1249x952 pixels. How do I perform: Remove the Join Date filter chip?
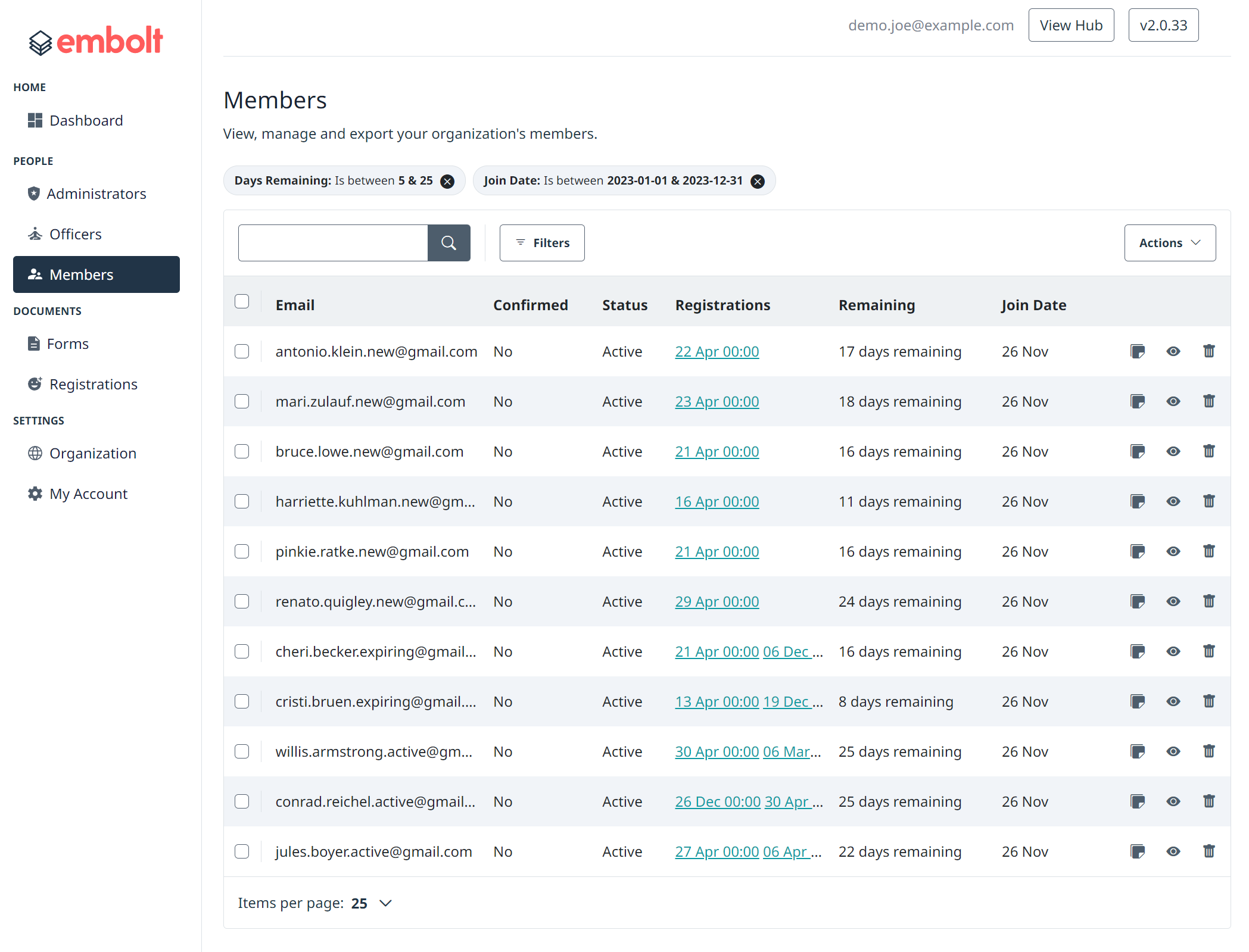[x=757, y=182]
